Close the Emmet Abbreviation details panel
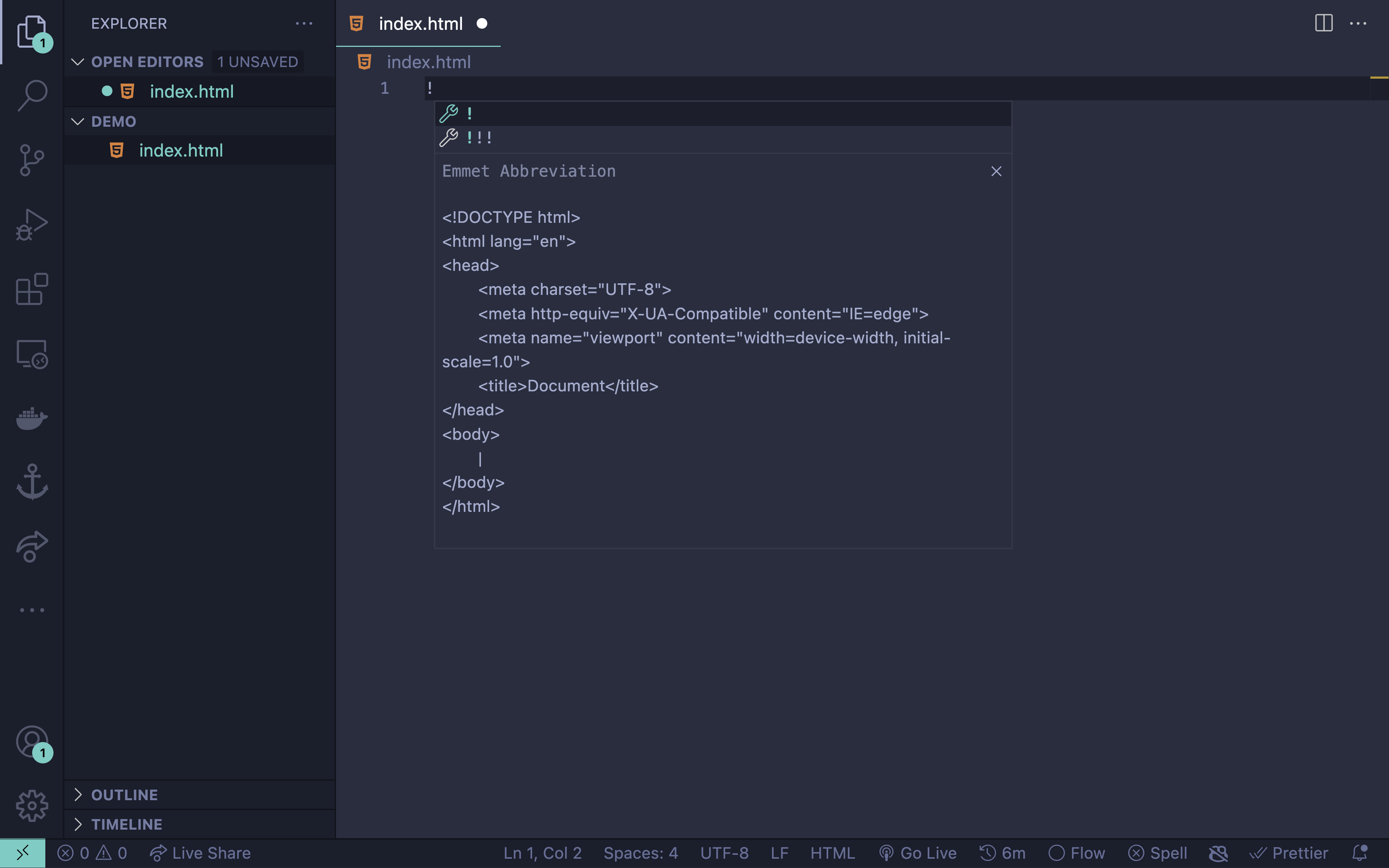 point(996,171)
